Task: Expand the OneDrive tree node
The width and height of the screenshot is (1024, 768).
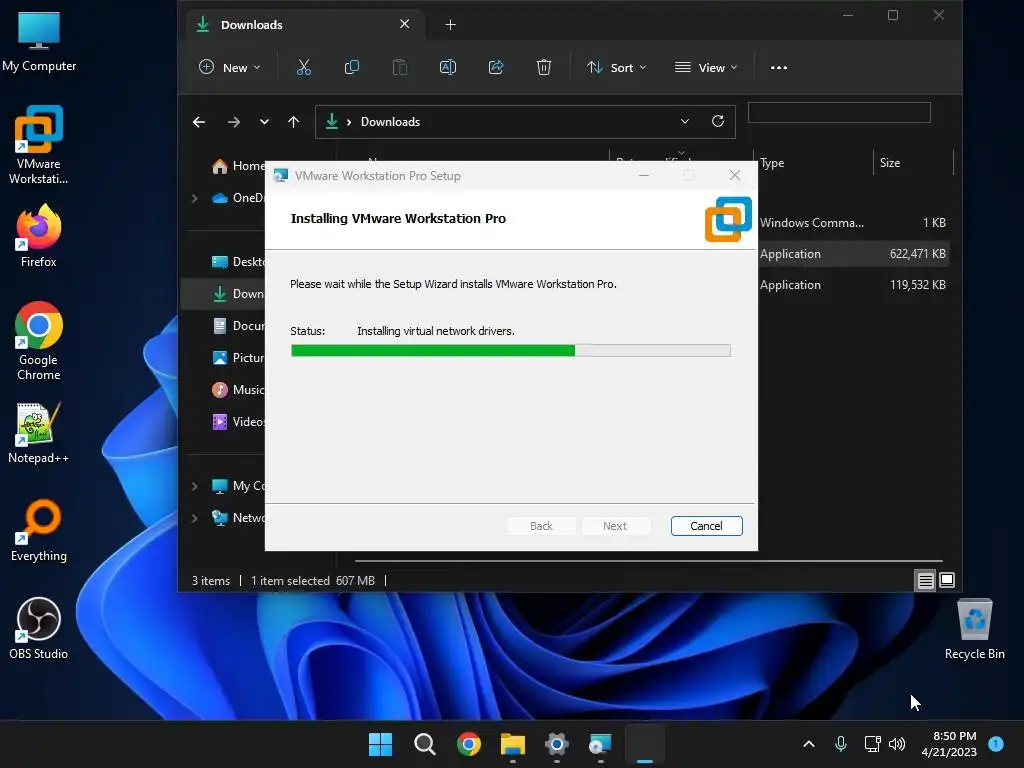Action: coord(195,198)
